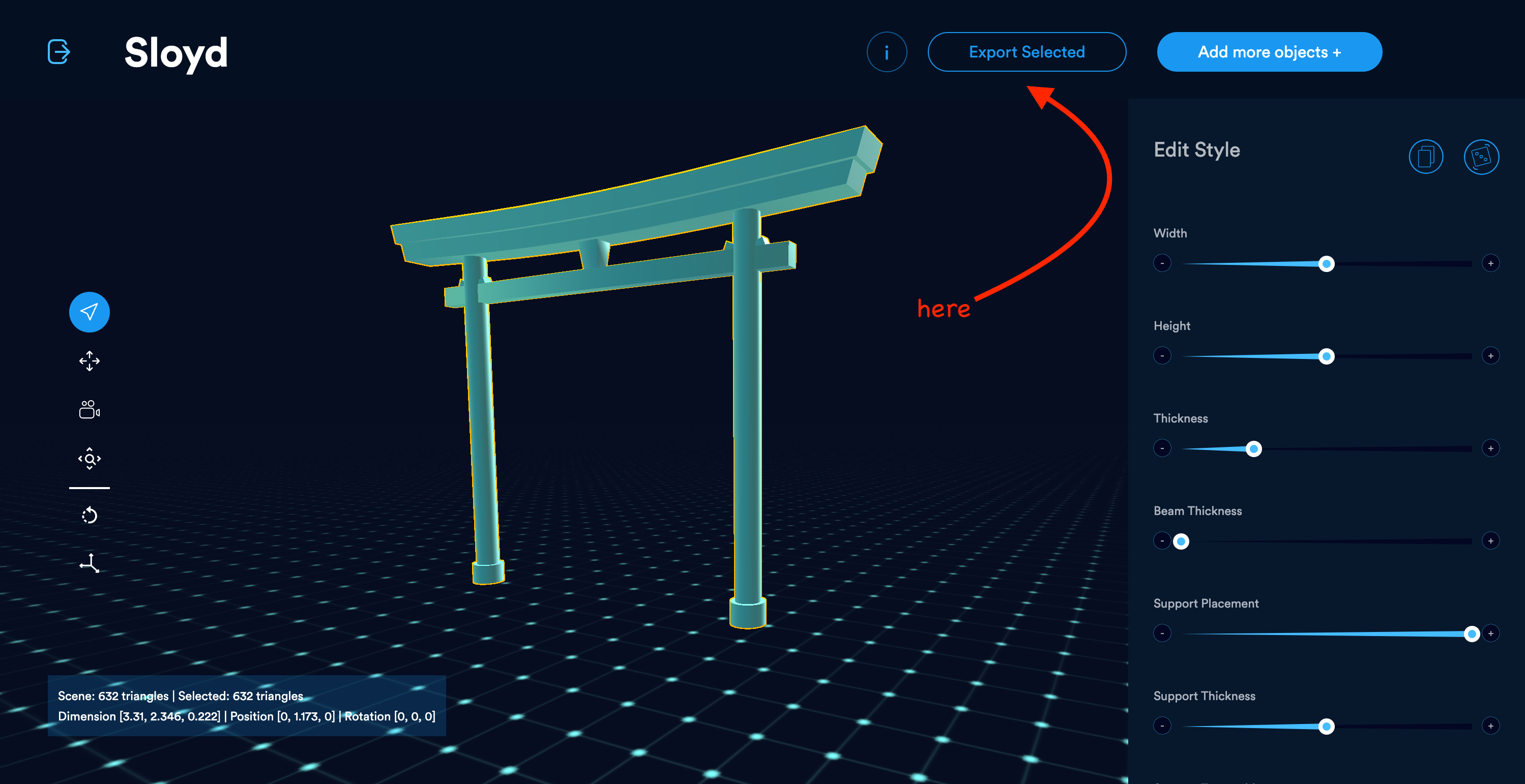Click the 'Scene: 632 triangles' status text
Viewport: 1525px width, 784px height.
113,696
